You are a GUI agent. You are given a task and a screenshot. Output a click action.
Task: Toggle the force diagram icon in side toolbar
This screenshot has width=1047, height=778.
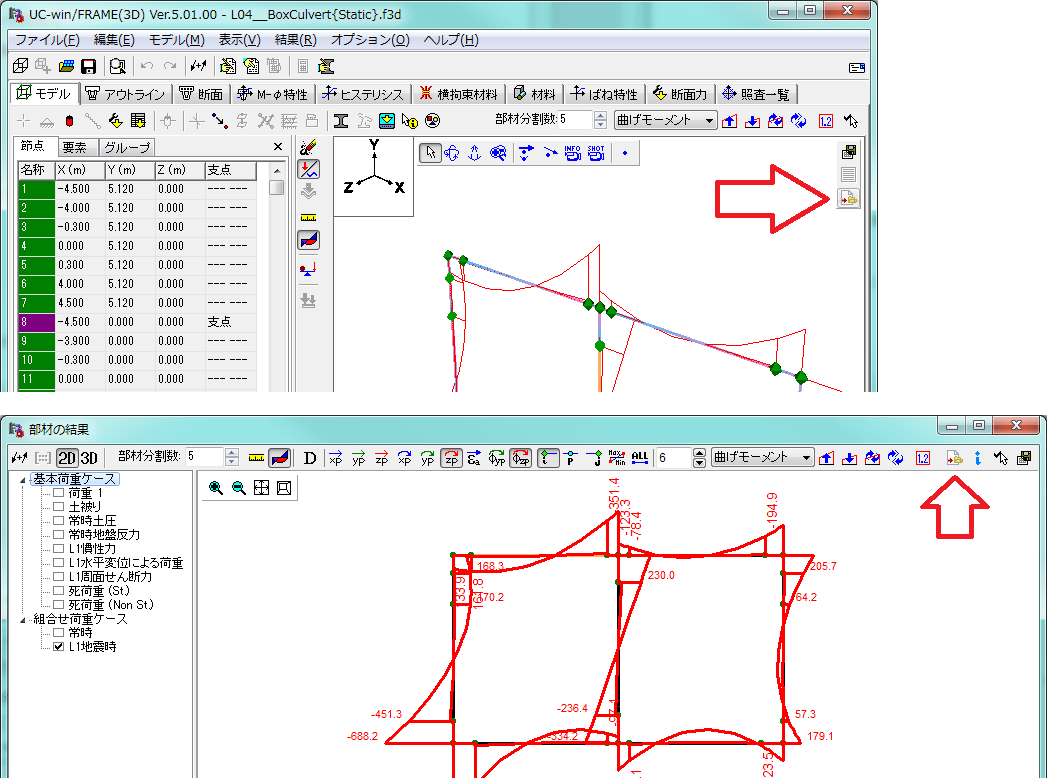click(x=308, y=240)
